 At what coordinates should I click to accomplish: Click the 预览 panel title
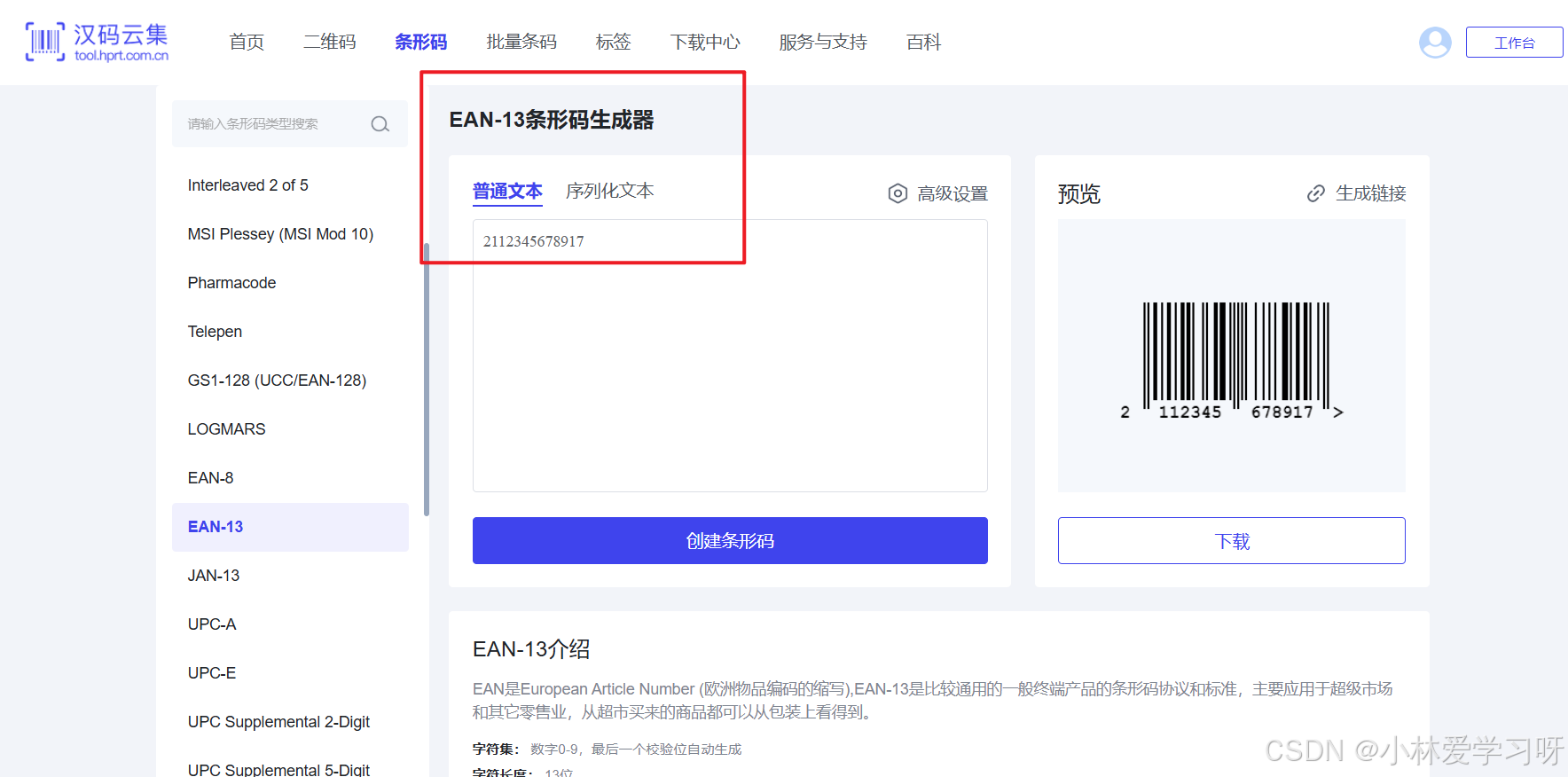tap(1079, 194)
